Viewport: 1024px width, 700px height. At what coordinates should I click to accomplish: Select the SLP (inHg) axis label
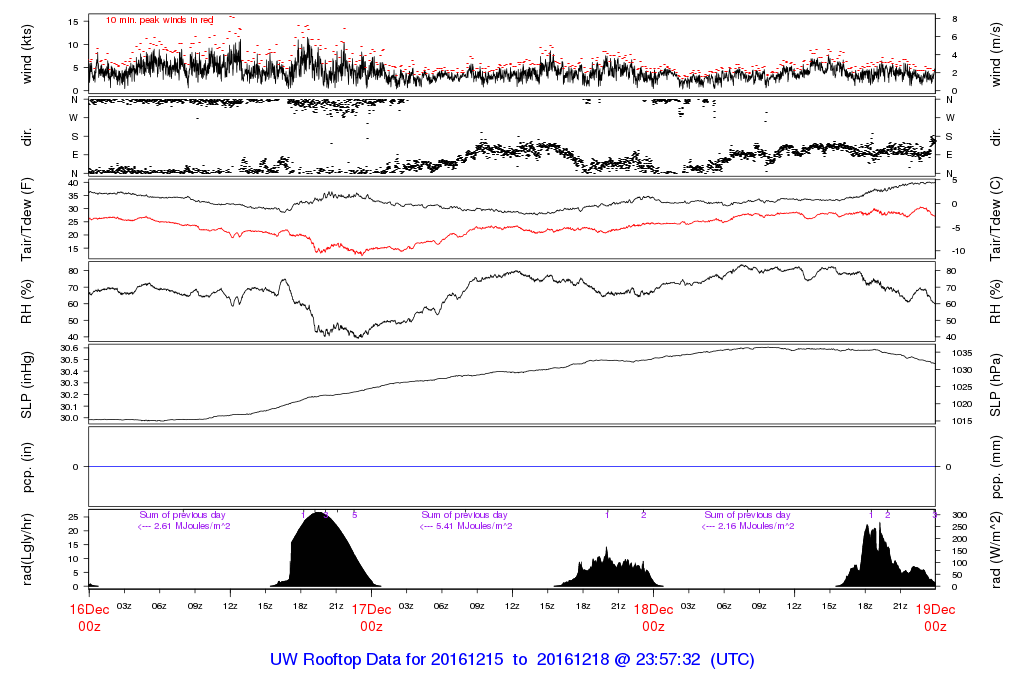(x=27, y=384)
